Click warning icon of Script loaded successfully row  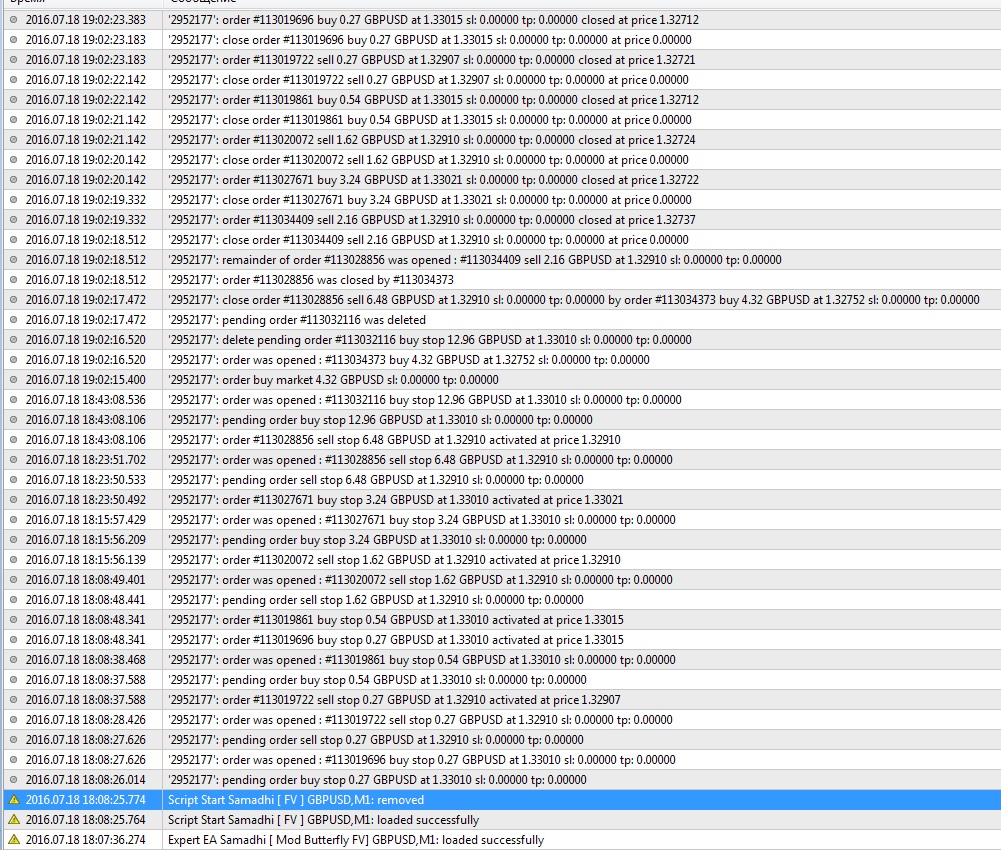click(13, 819)
